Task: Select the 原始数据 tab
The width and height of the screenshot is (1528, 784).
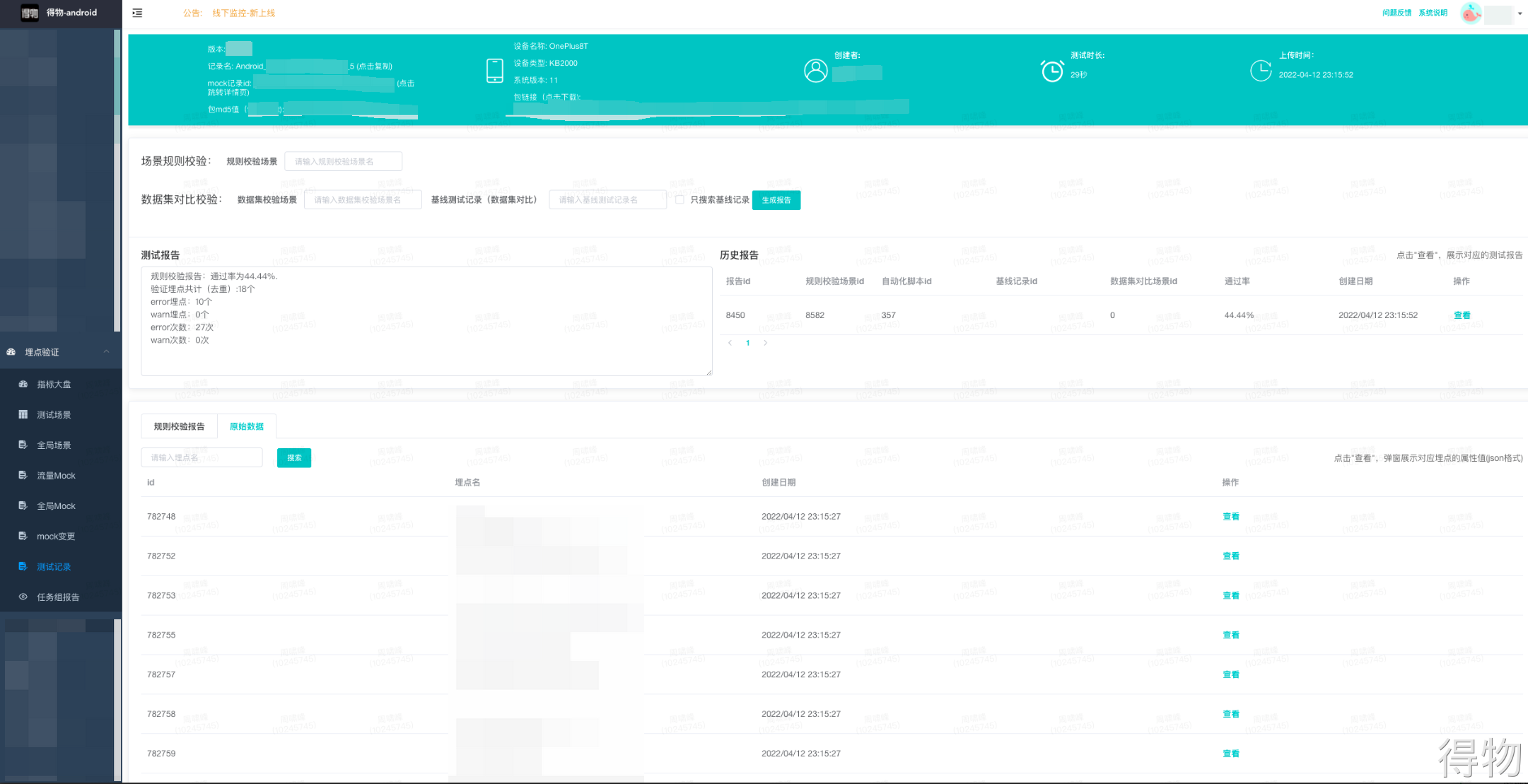Action: pyautogui.click(x=247, y=426)
